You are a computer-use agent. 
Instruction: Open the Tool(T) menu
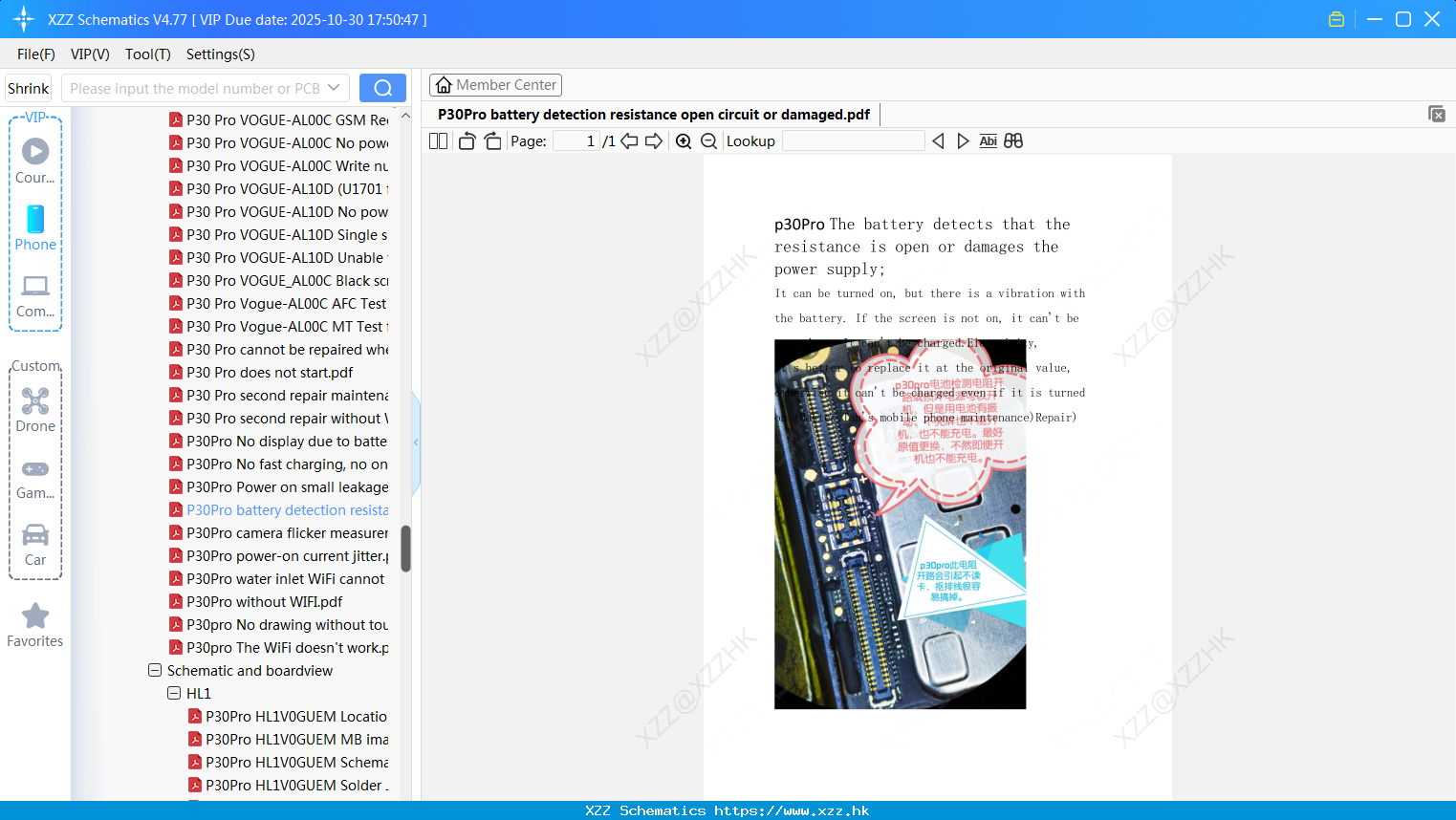tap(148, 54)
